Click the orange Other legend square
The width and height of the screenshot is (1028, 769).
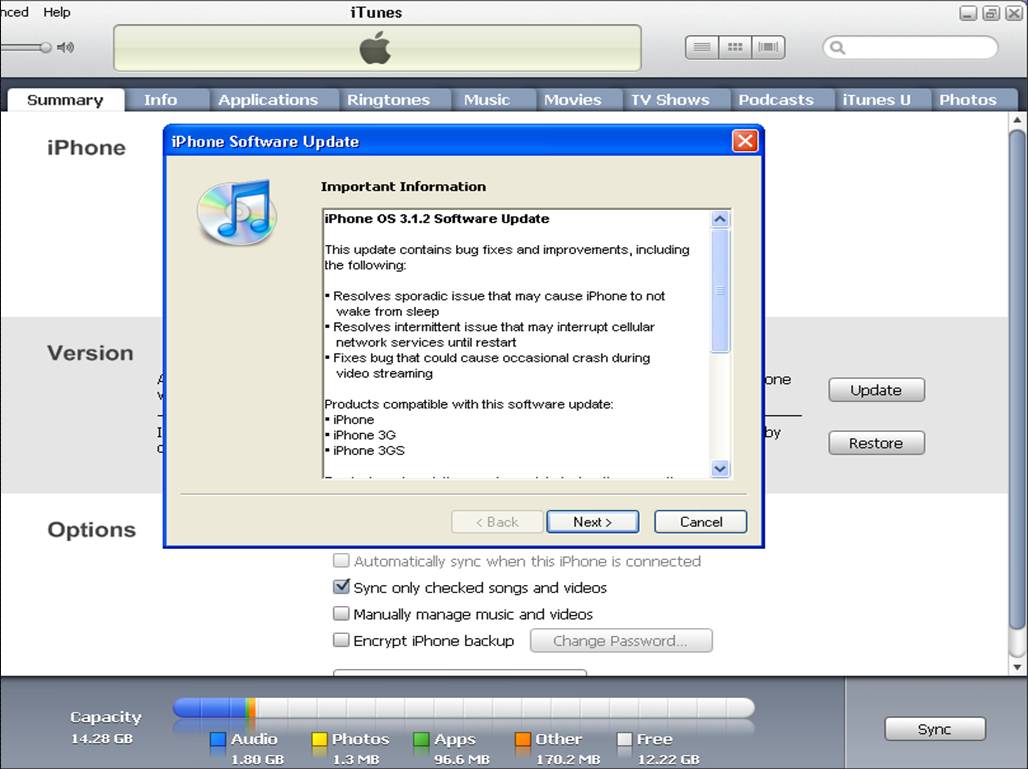tap(523, 739)
